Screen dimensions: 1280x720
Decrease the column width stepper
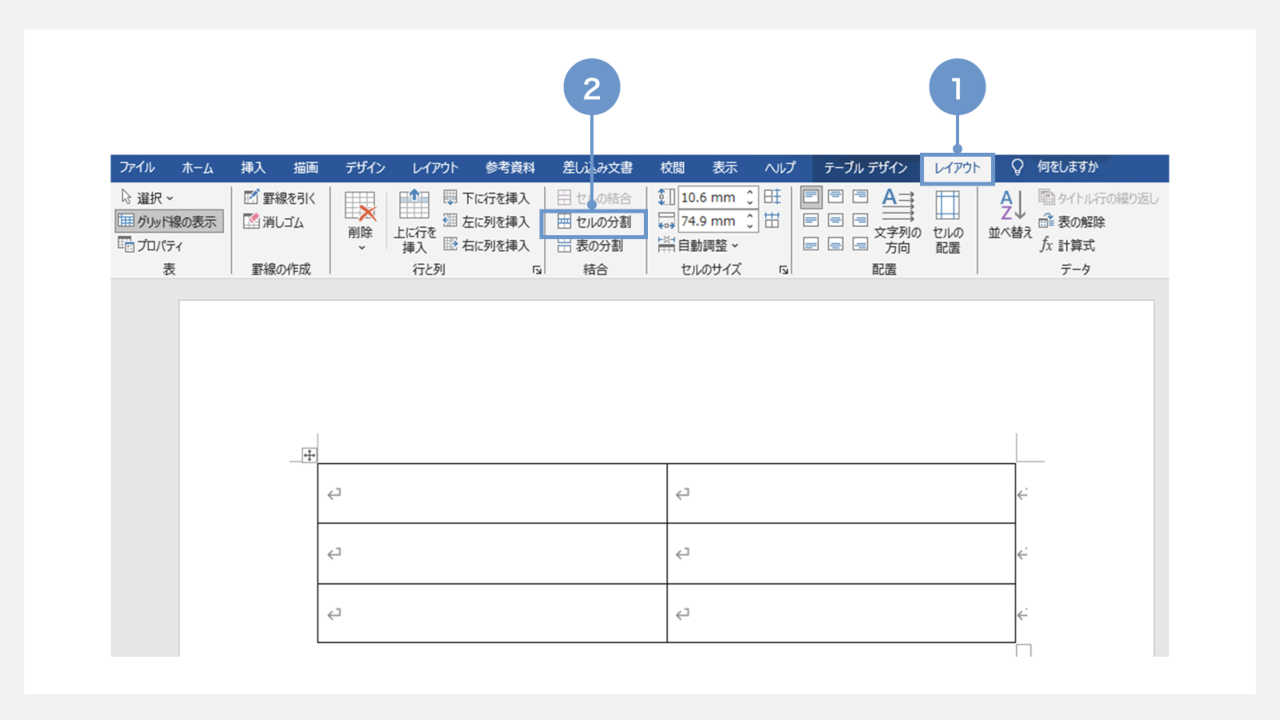pyautogui.click(x=751, y=226)
